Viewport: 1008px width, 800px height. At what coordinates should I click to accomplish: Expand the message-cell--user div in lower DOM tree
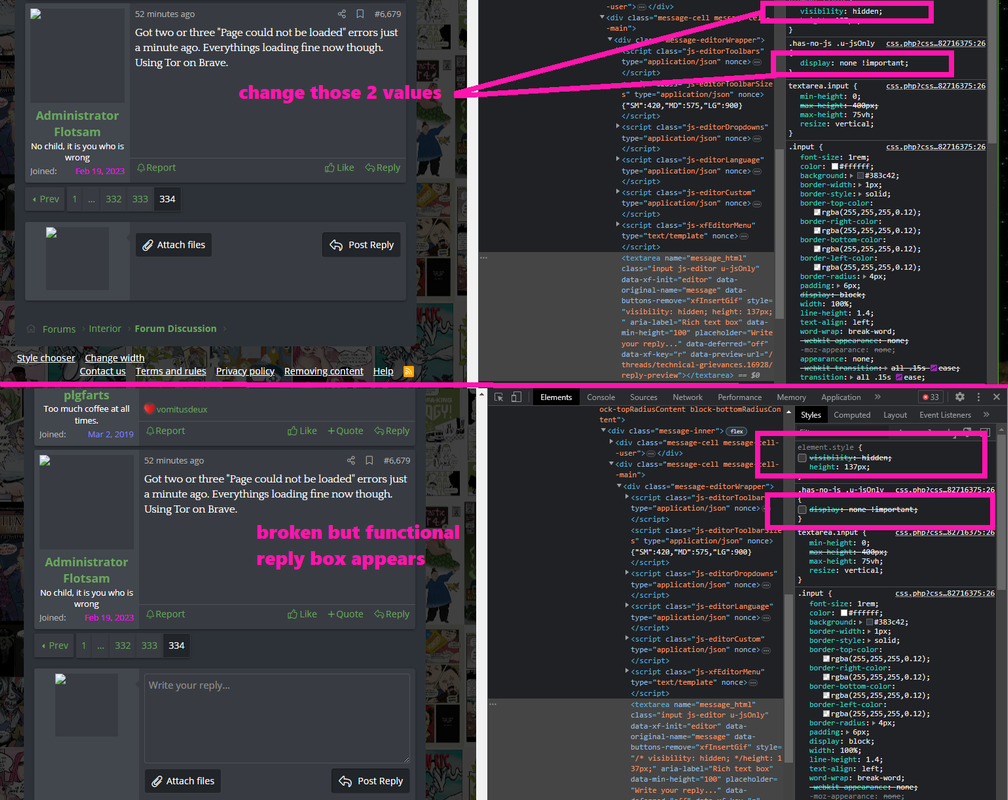tap(611, 442)
